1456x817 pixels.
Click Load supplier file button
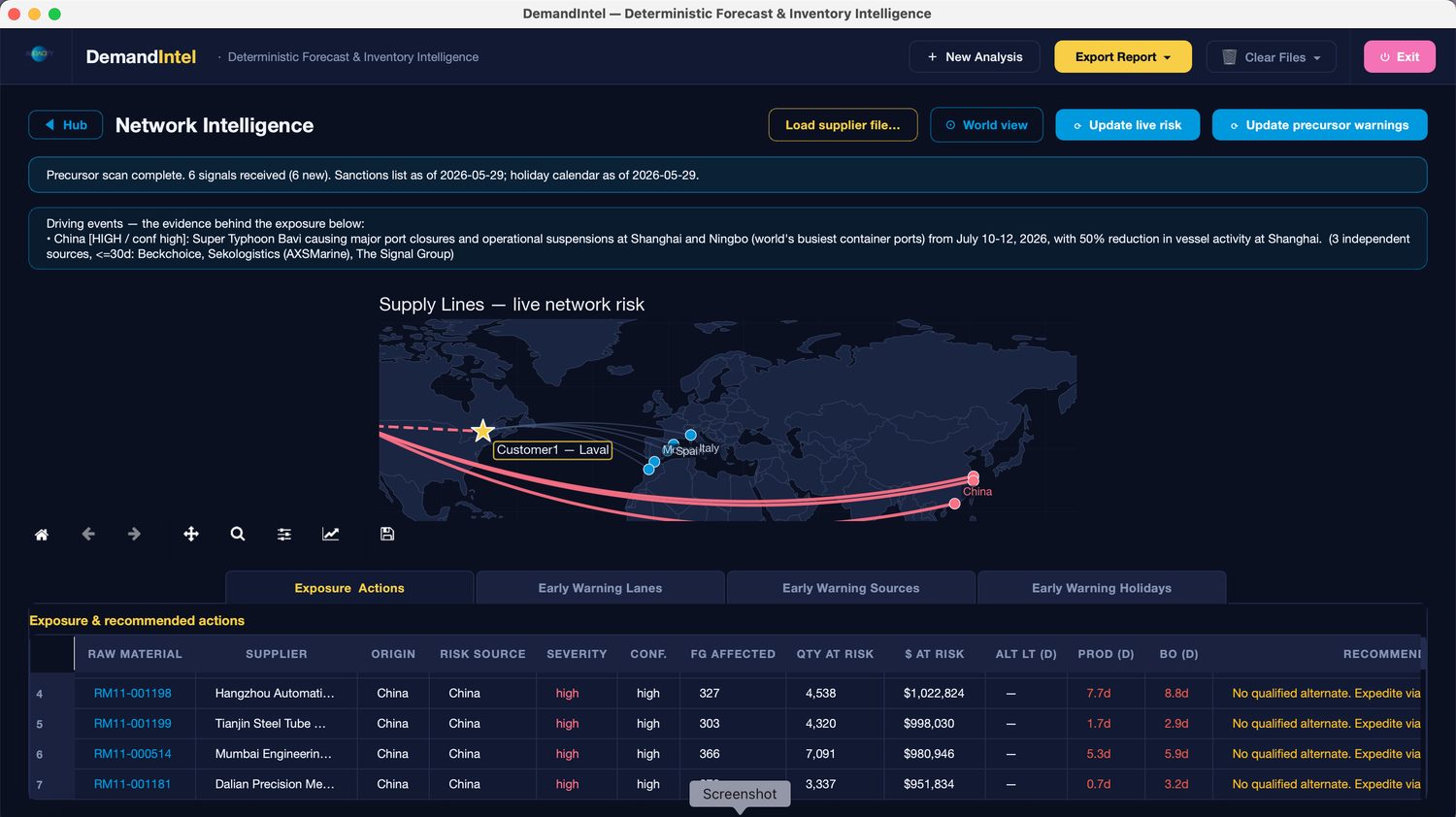[x=843, y=125]
